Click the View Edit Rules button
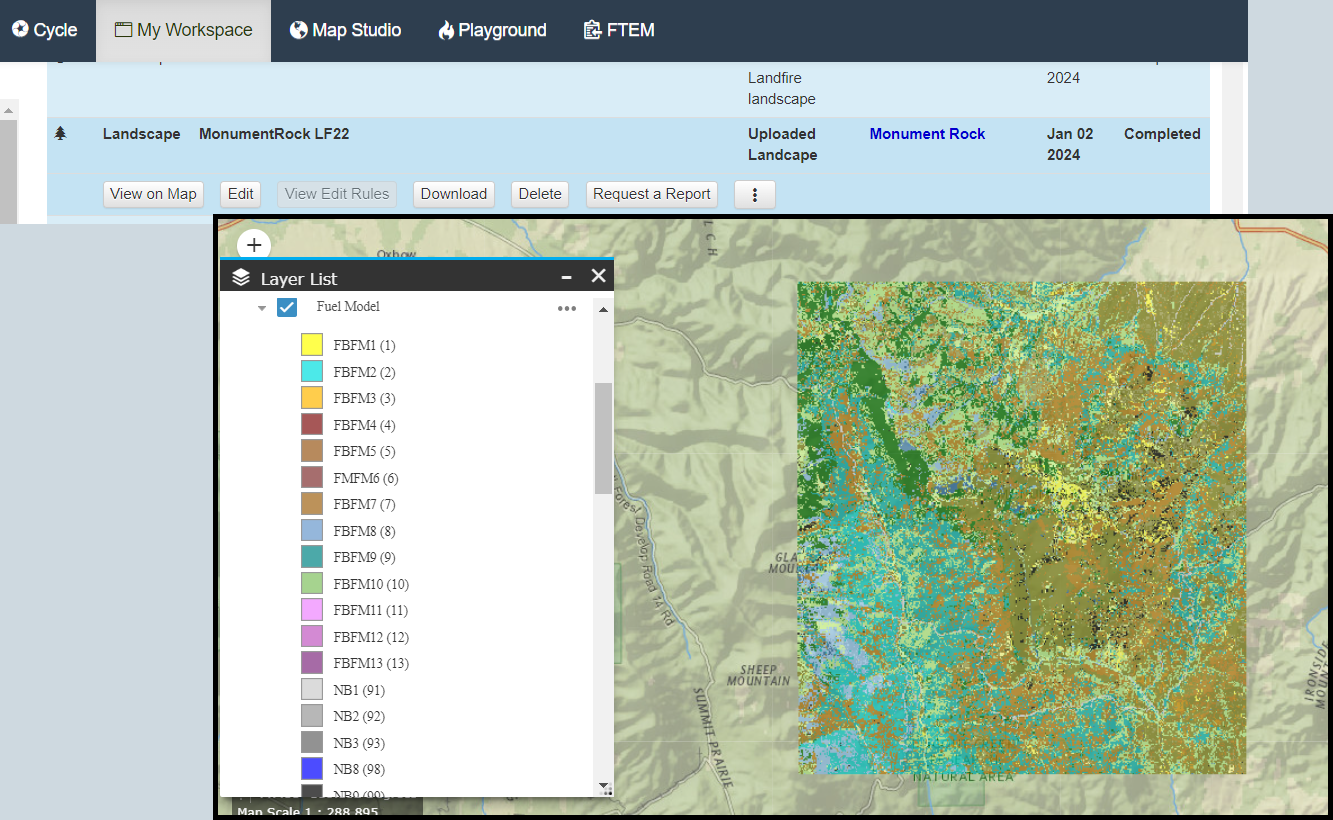Screen dimensions: 1333x820 click(x=337, y=194)
